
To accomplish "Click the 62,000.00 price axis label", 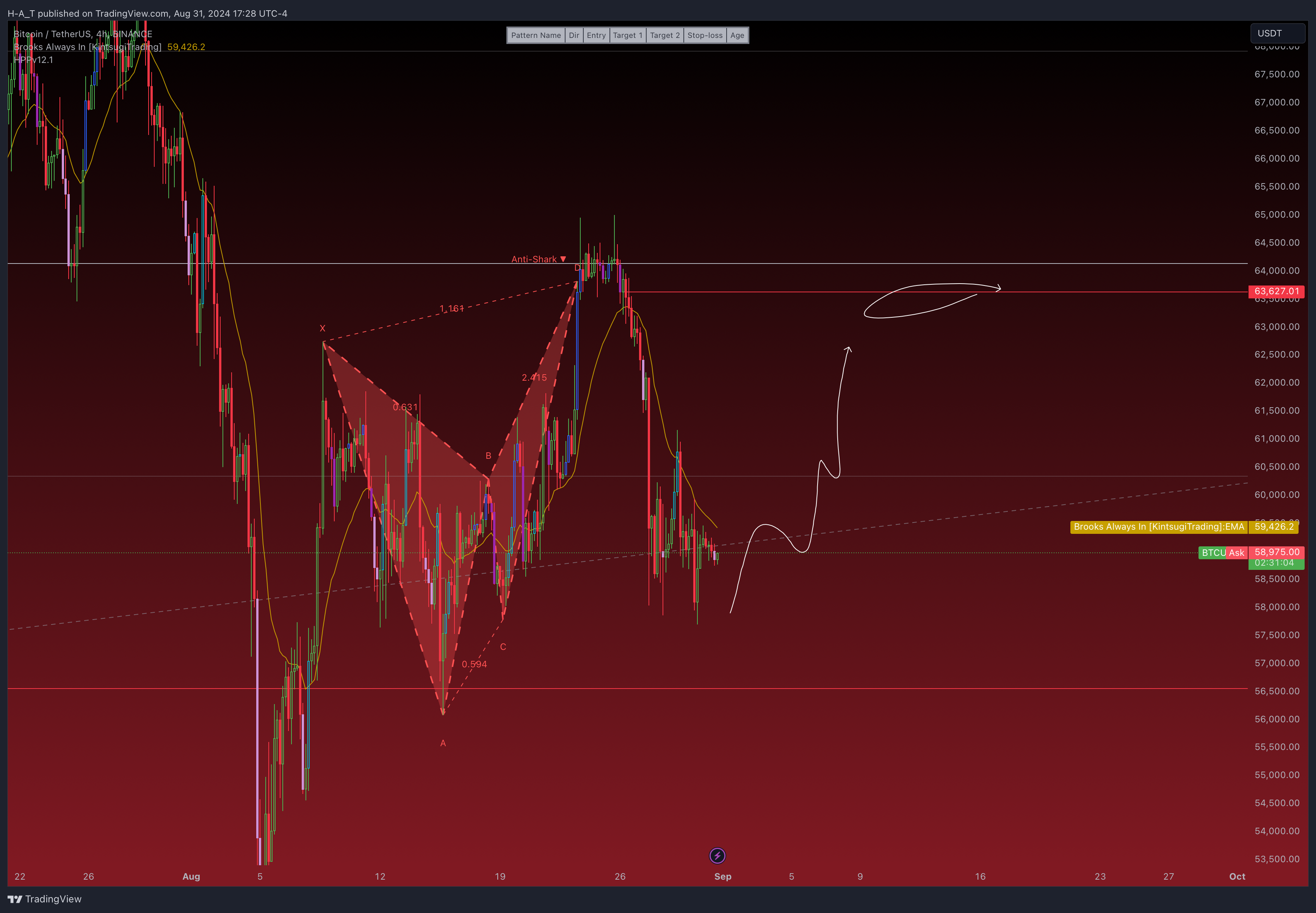I will [x=1277, y=383].
